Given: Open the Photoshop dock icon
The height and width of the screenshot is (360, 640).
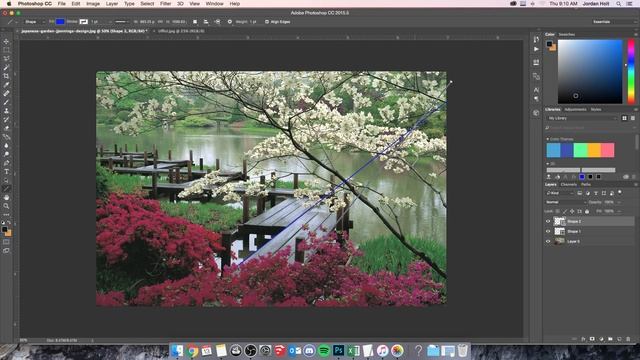Looking at the screenshot, I should click(x=338, y=350).
